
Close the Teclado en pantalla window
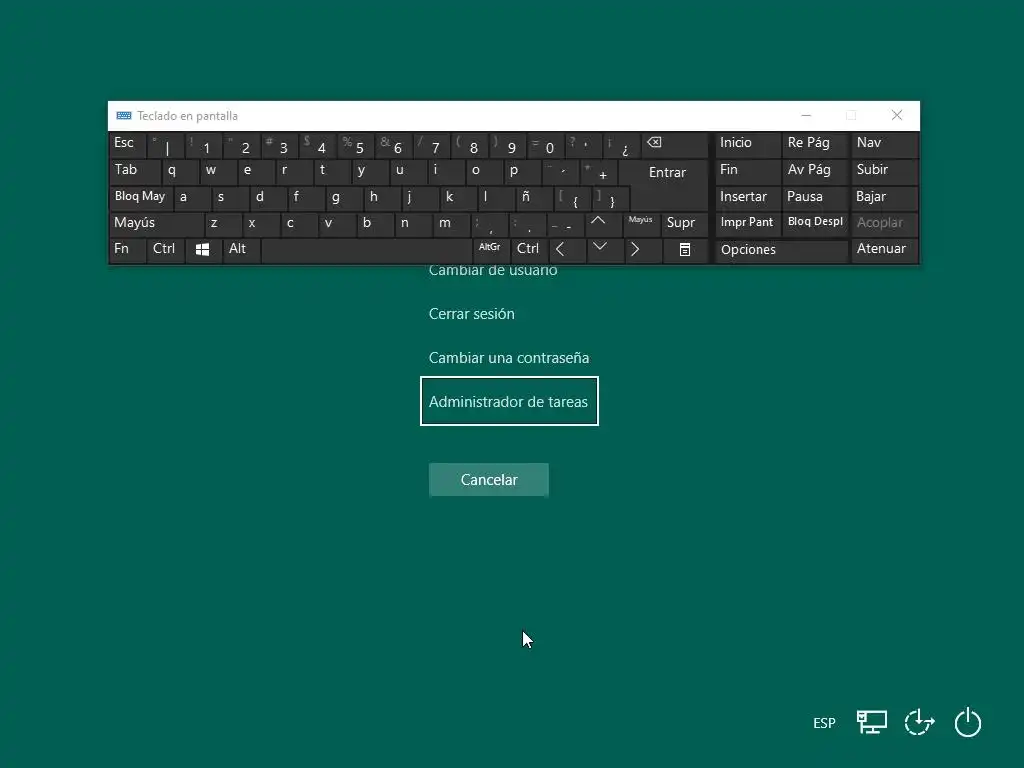click(x=897, y=116)
